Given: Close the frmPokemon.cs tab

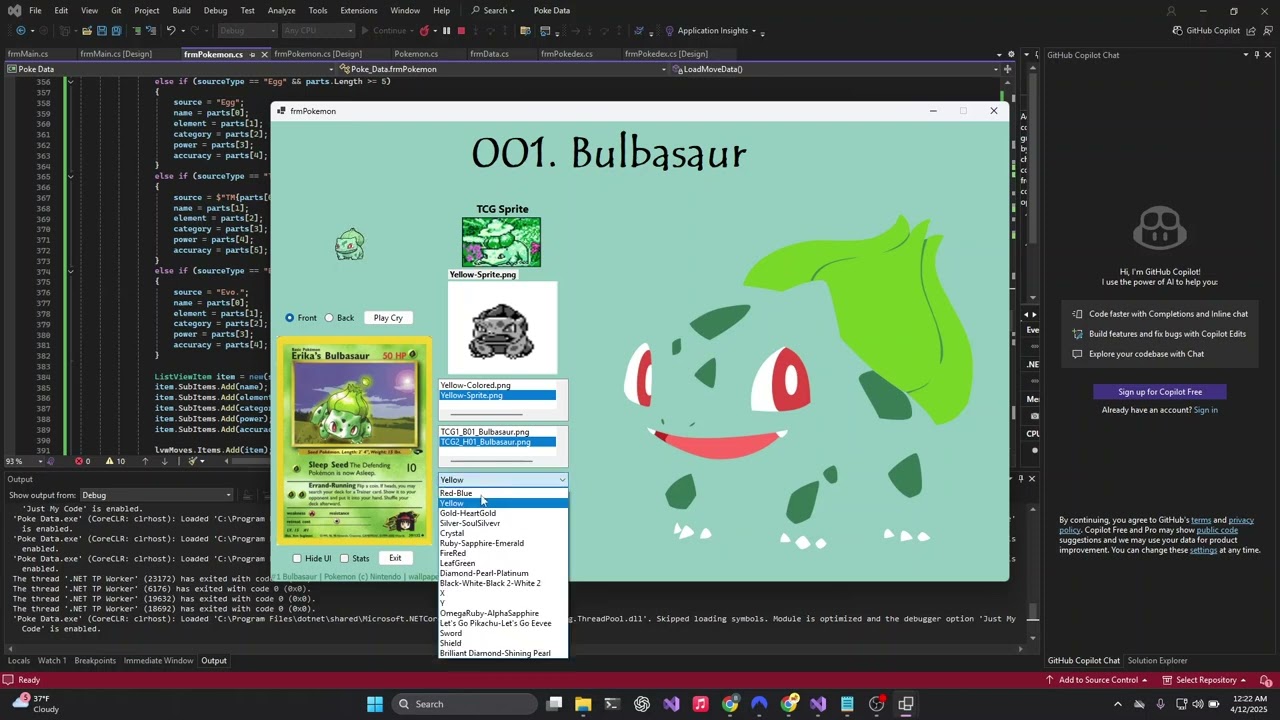Looking at the screenshot, I should coord(263,54).
